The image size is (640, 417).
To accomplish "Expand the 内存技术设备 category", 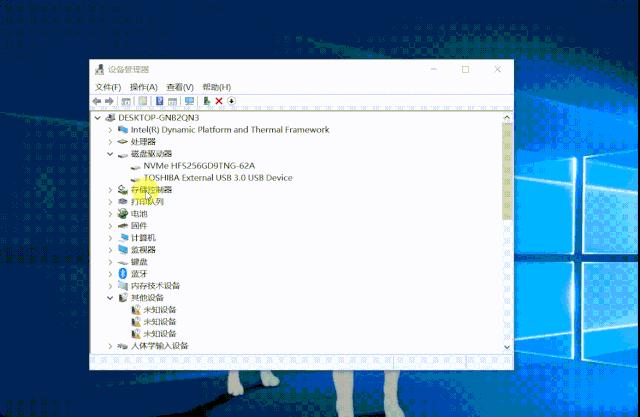I will click(x=110, y=286).
